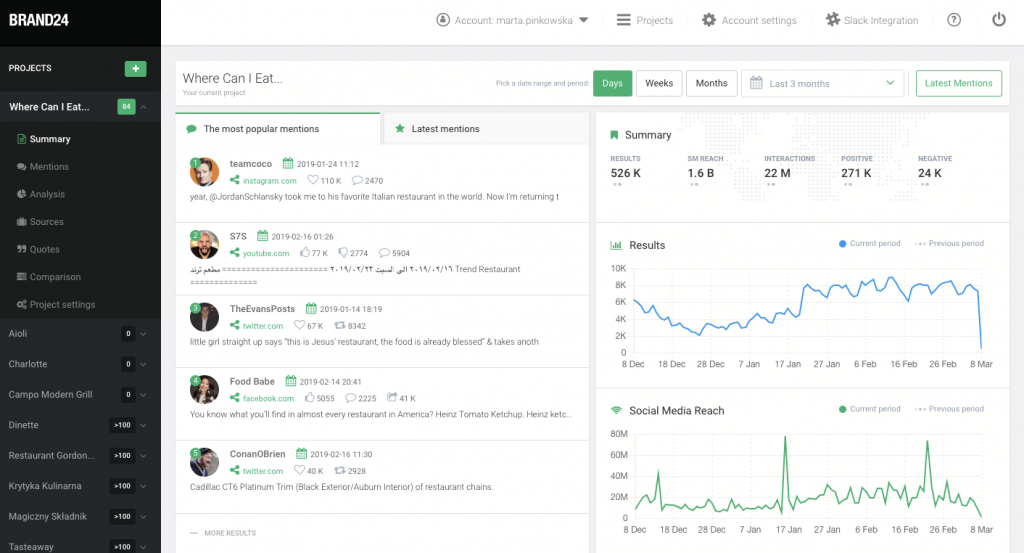Viewport: 1024px width, 553px height.
Task: Open twitter.com link on ConanOBrien mention
Action: coord(263,471)
